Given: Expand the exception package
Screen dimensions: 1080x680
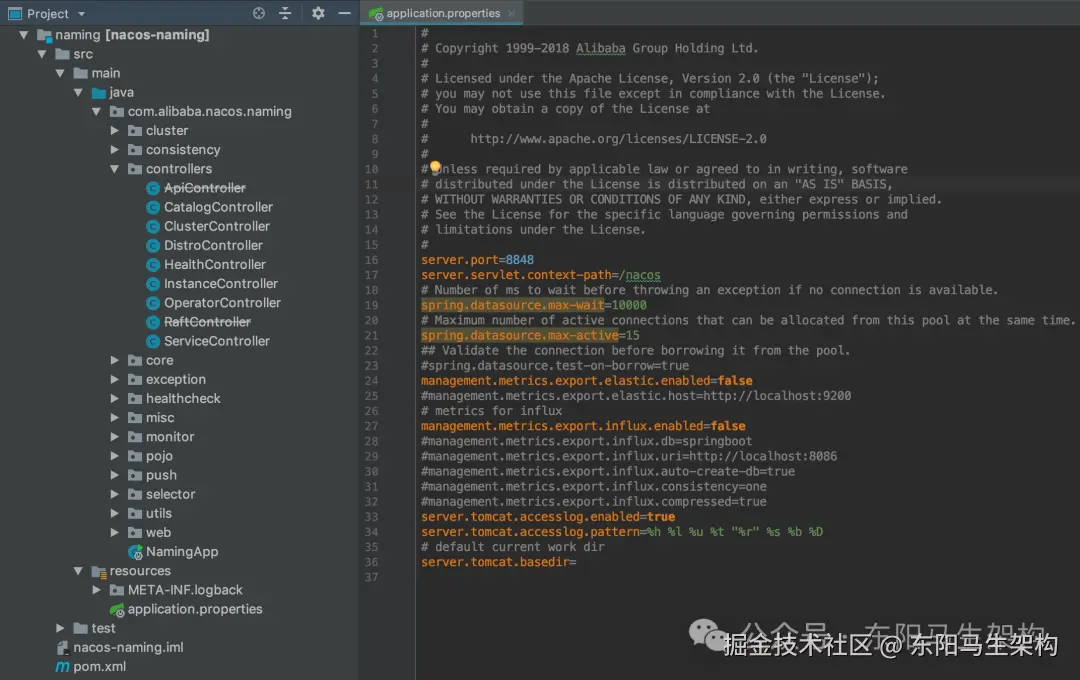Looking at the screenshot, I should click(x=114, y=380).
